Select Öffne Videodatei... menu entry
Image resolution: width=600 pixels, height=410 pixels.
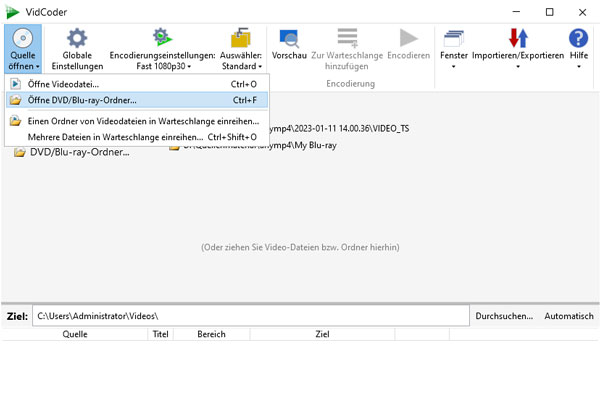[x=137, y=84]
